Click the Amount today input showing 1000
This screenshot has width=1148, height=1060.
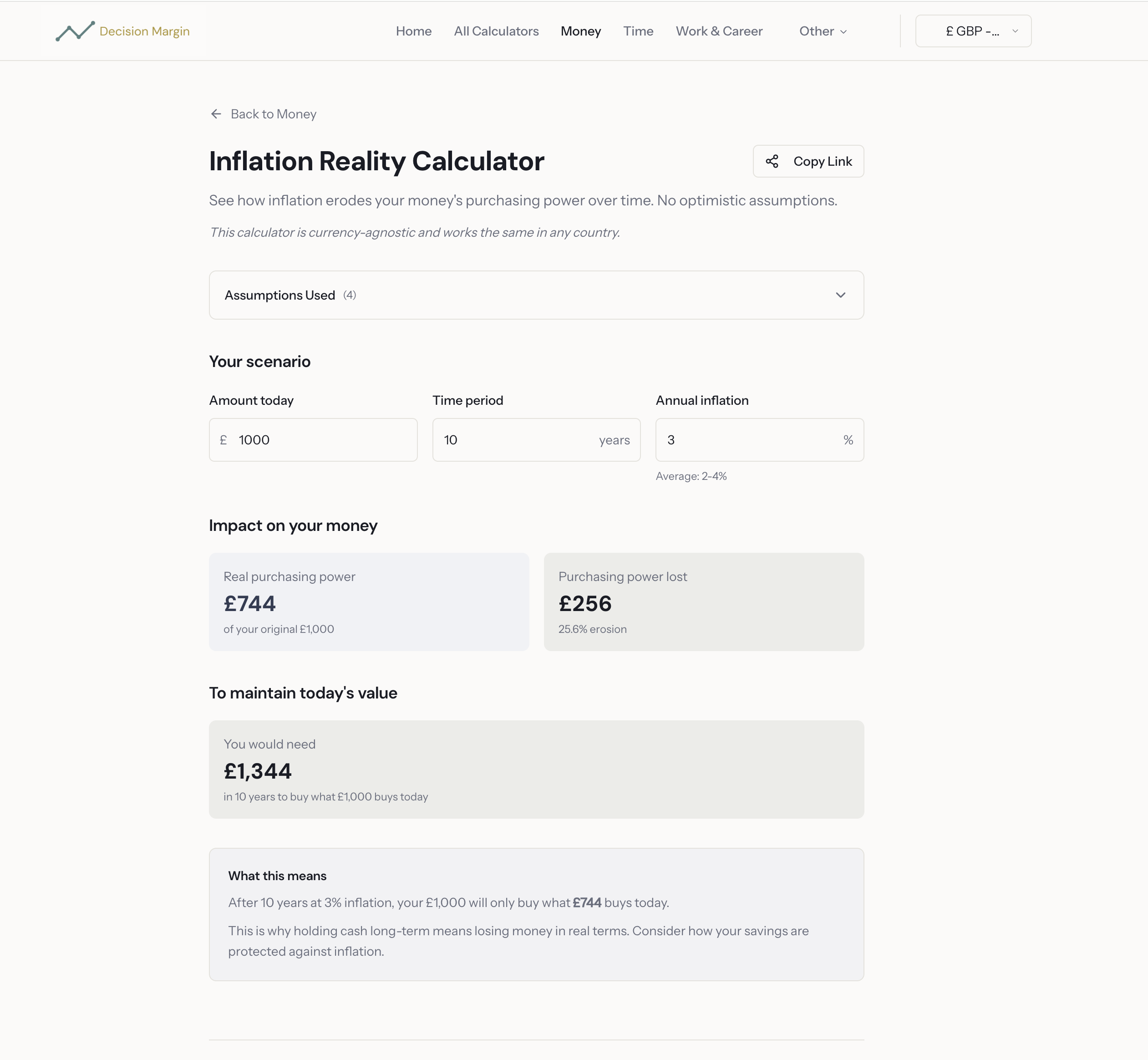(x=313, y=439)
